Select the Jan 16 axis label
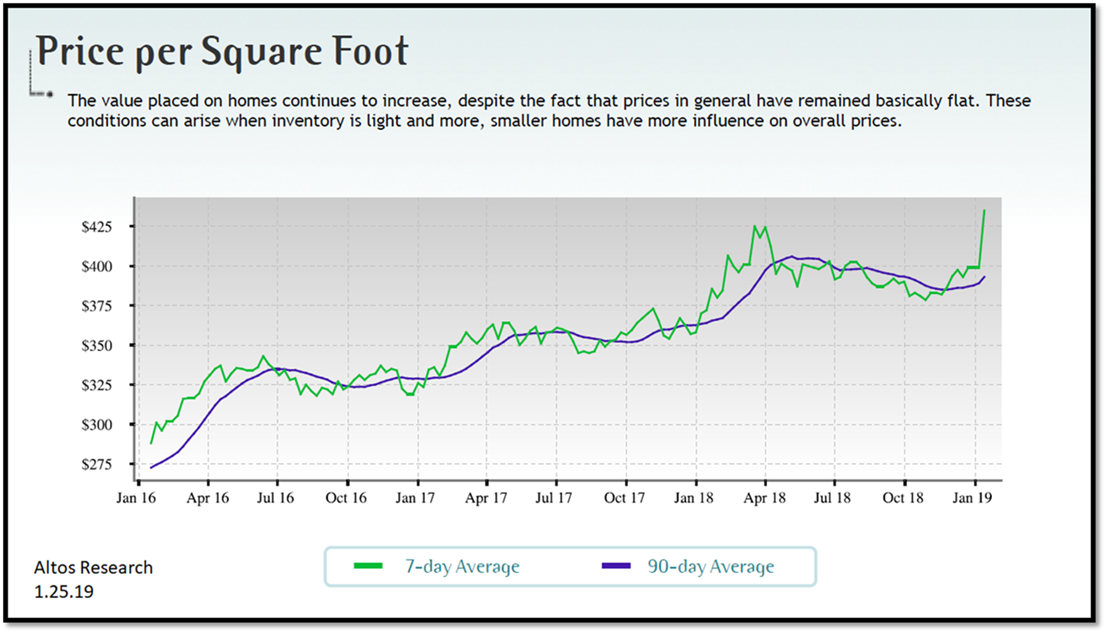This screenshot has height=633, width=1106. [136, 497]
